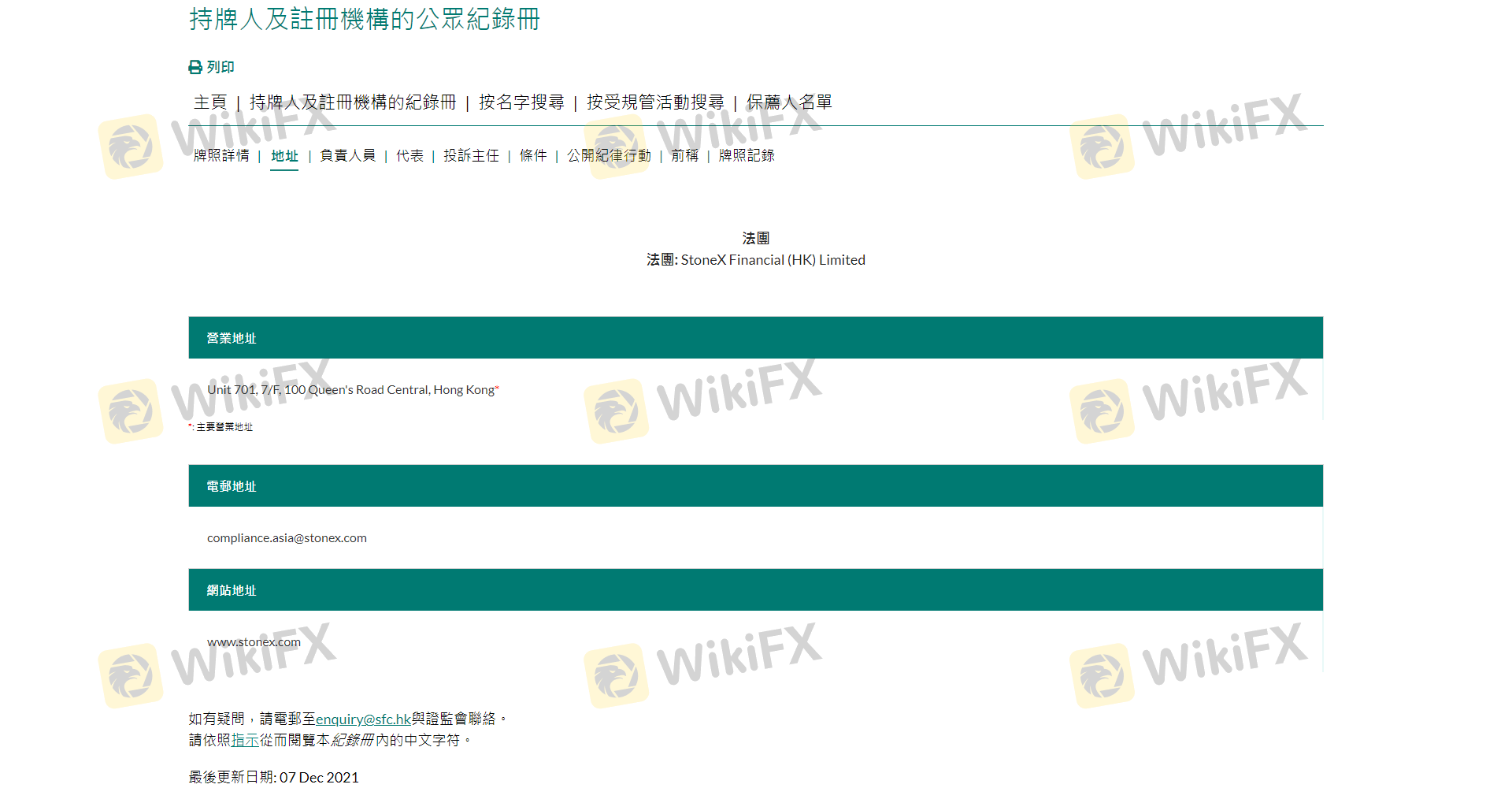Image resolution: width=1512 pixels, height=788 pixels.
Task: Show the 公開紀律行動 tab
Action: pos(609,156)
